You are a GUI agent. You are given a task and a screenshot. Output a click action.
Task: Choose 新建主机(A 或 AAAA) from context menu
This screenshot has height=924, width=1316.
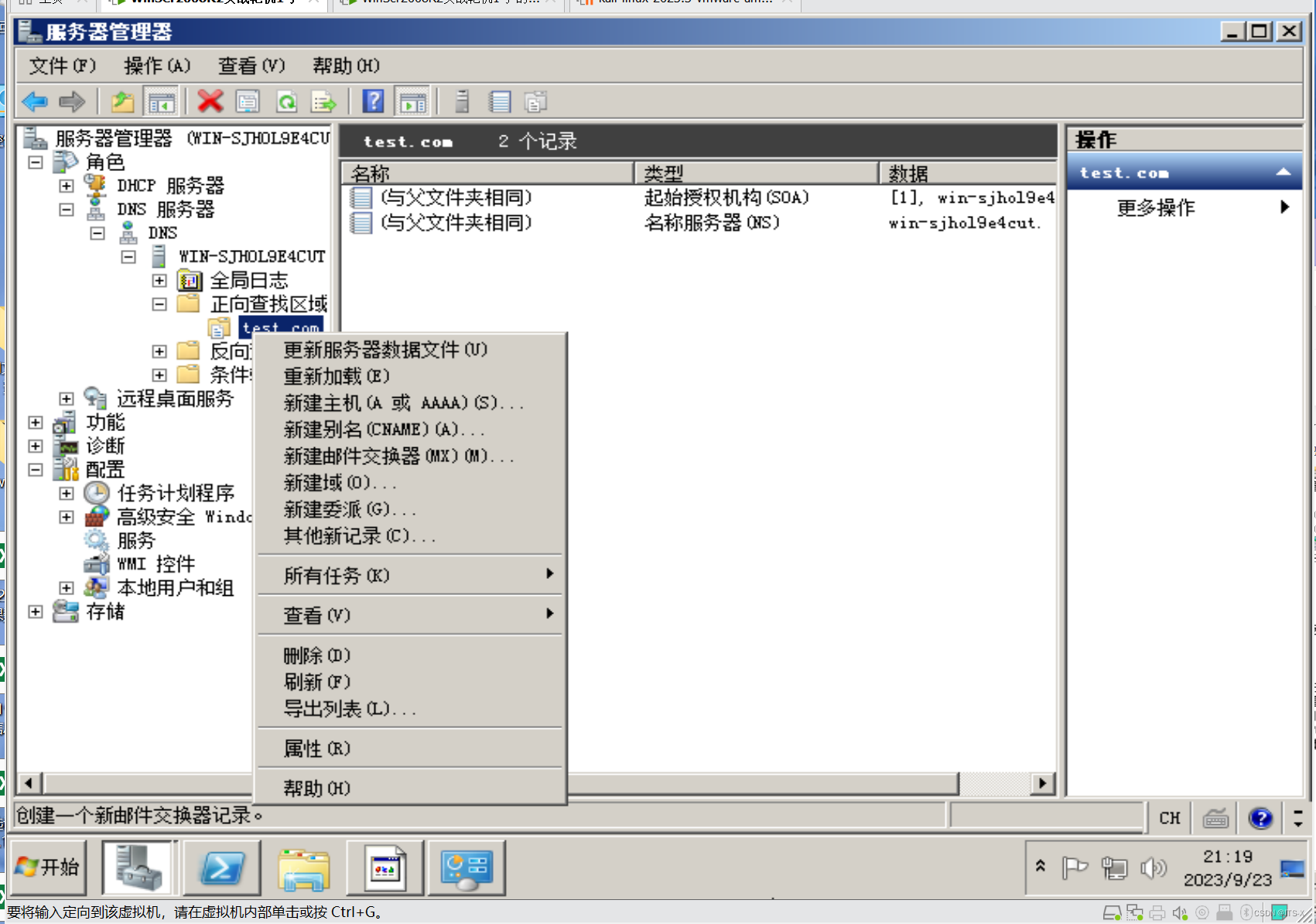(x=411, y=403)
